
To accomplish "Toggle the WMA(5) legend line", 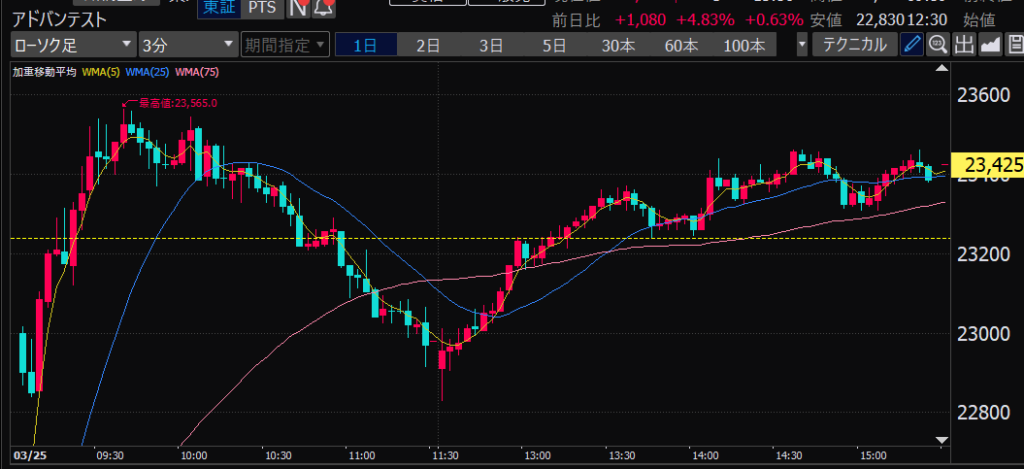I will [100, 72].
